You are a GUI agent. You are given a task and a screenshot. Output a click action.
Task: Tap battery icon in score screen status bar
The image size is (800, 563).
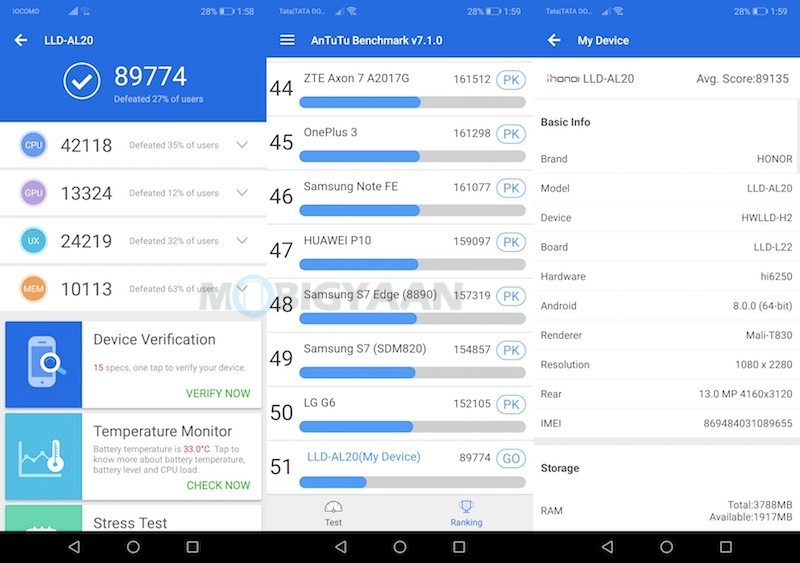(227, 11)
